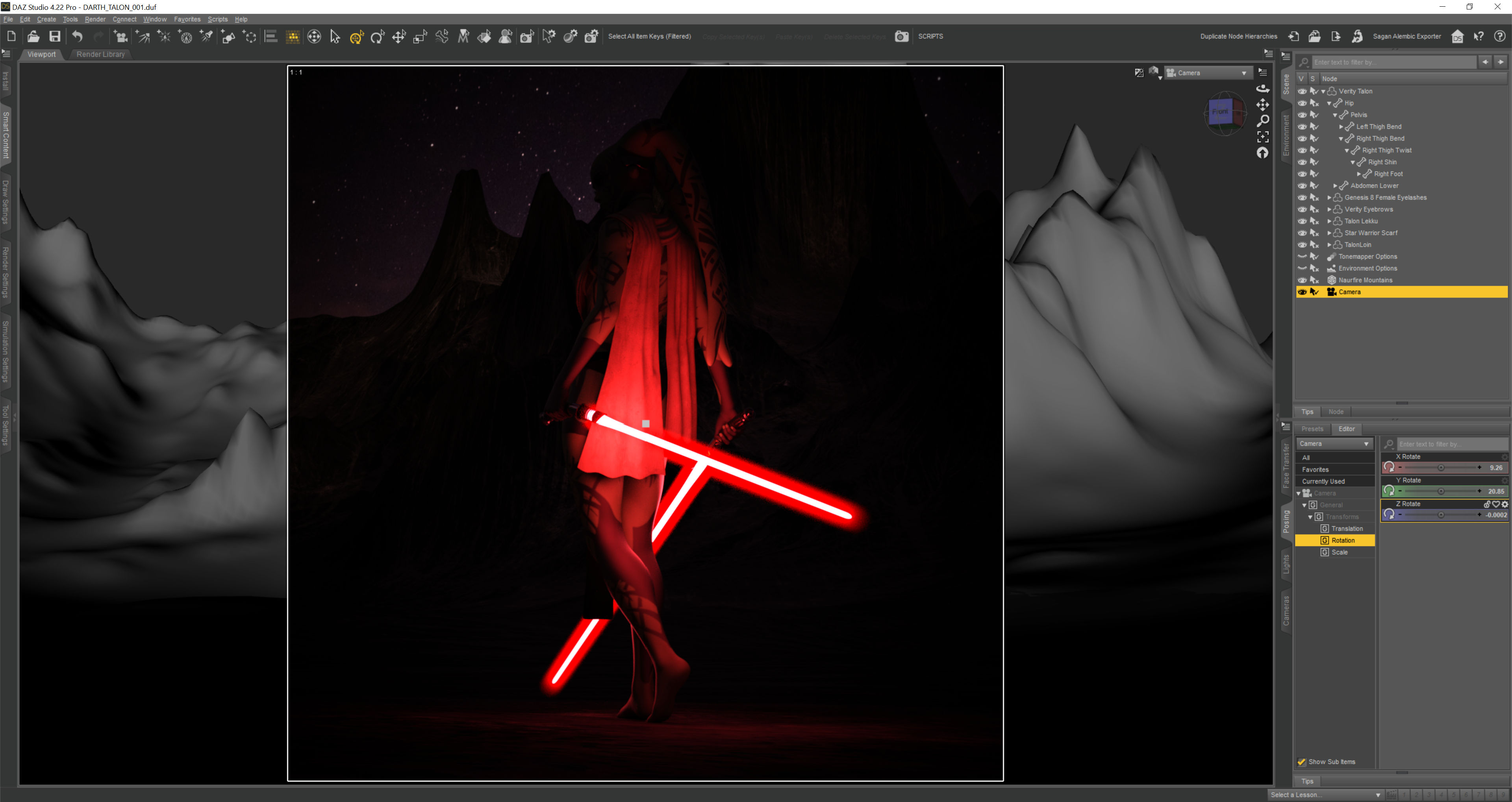Toggle Show Sub Items checkbox

(1302, 761)
